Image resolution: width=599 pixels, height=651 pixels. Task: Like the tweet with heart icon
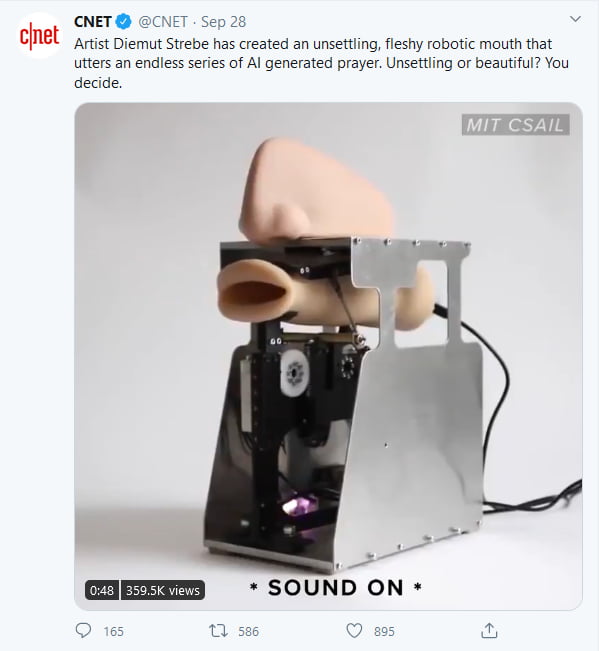(x=354, y=631)
